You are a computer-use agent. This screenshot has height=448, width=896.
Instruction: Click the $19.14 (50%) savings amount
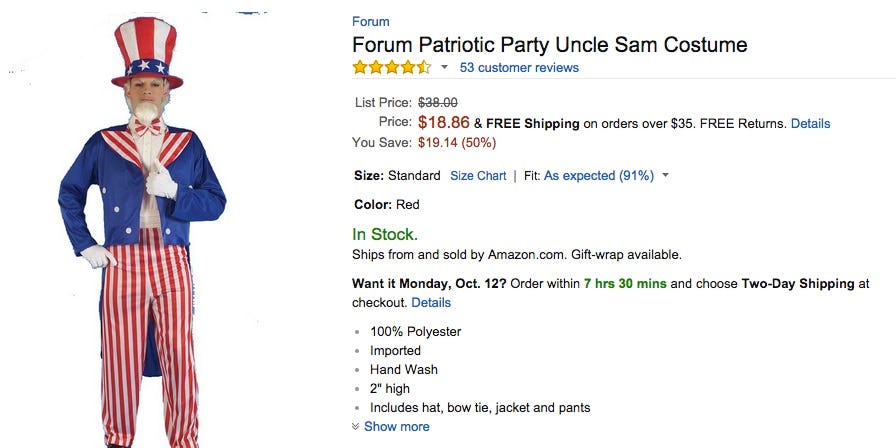pos(456,143)
